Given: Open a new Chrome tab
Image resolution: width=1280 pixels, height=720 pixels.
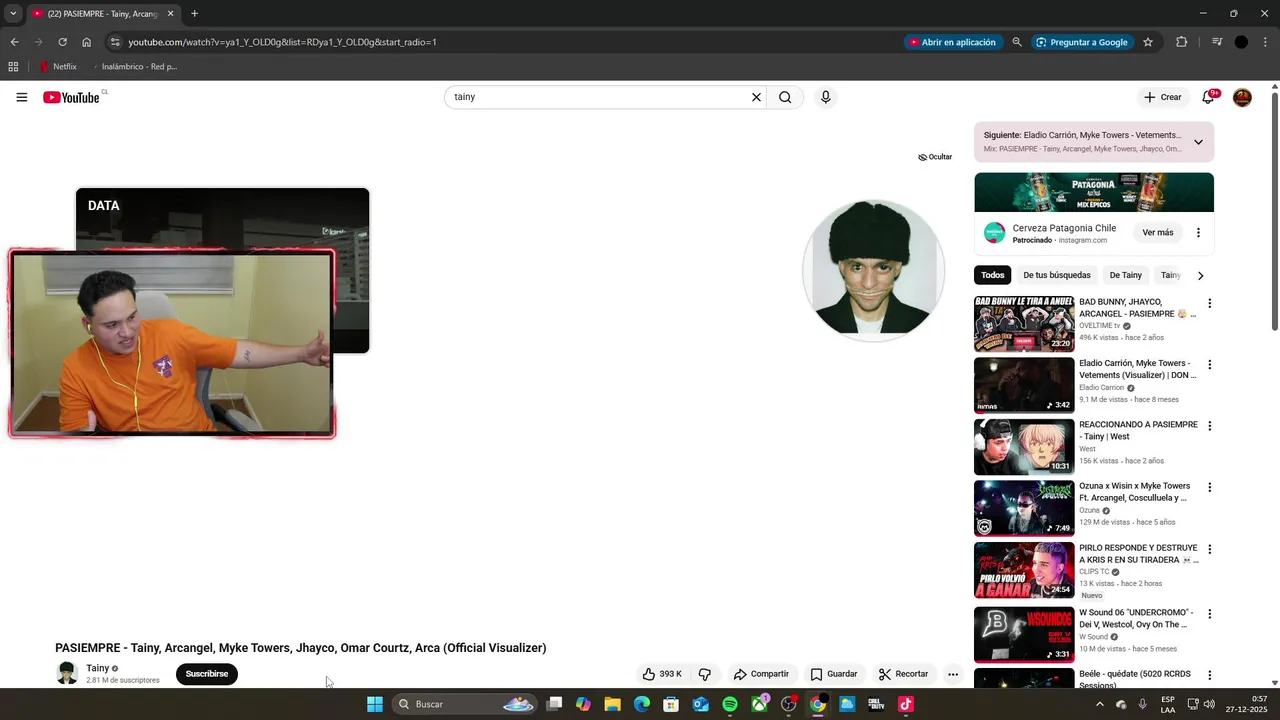Looking at the screenshot, I should tap(194, 14).
